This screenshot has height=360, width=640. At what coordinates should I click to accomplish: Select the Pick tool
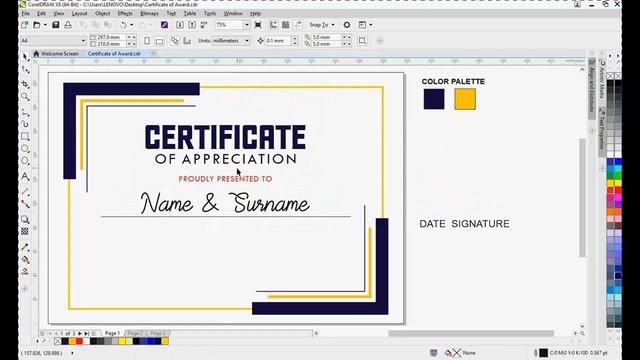[25, 57]
